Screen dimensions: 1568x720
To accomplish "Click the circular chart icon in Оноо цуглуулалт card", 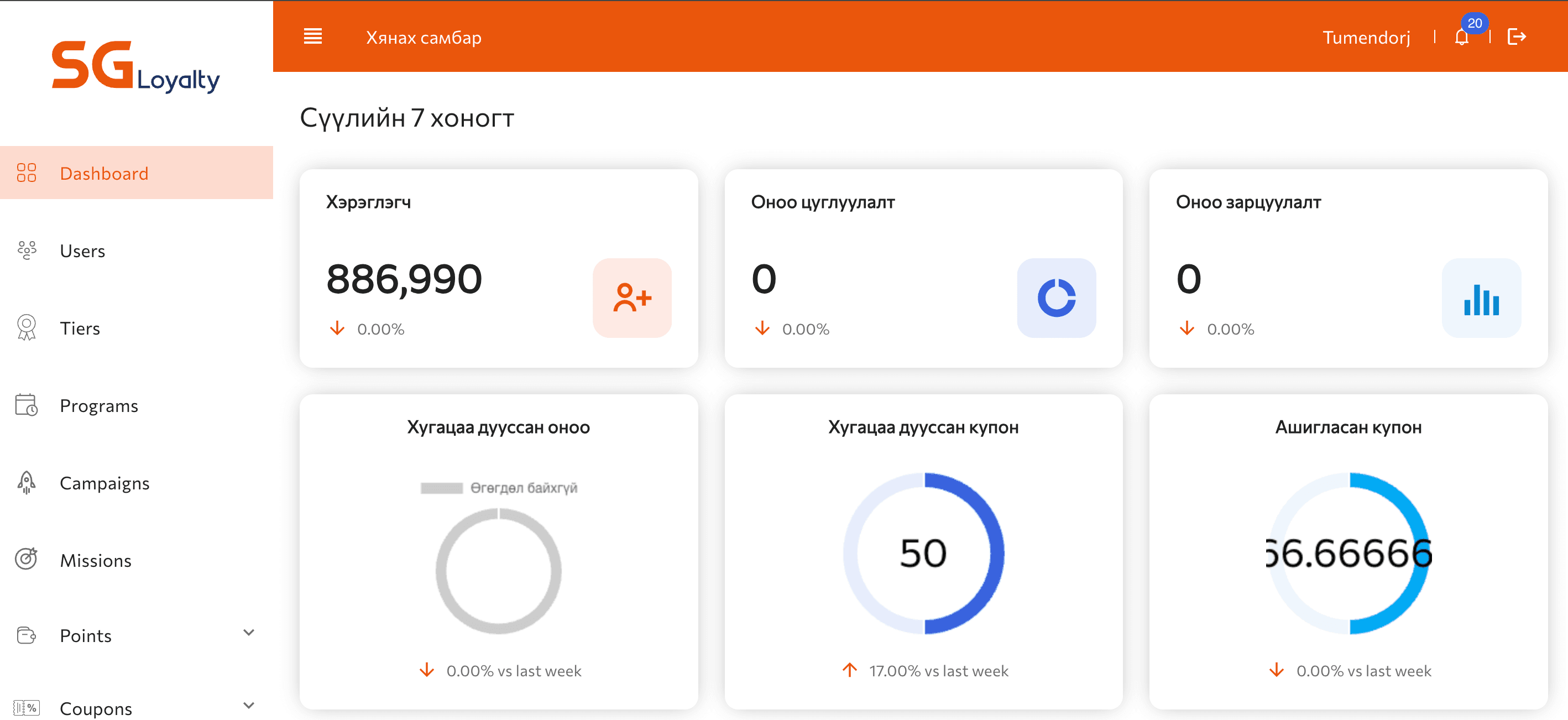I will pos(1056,298).
